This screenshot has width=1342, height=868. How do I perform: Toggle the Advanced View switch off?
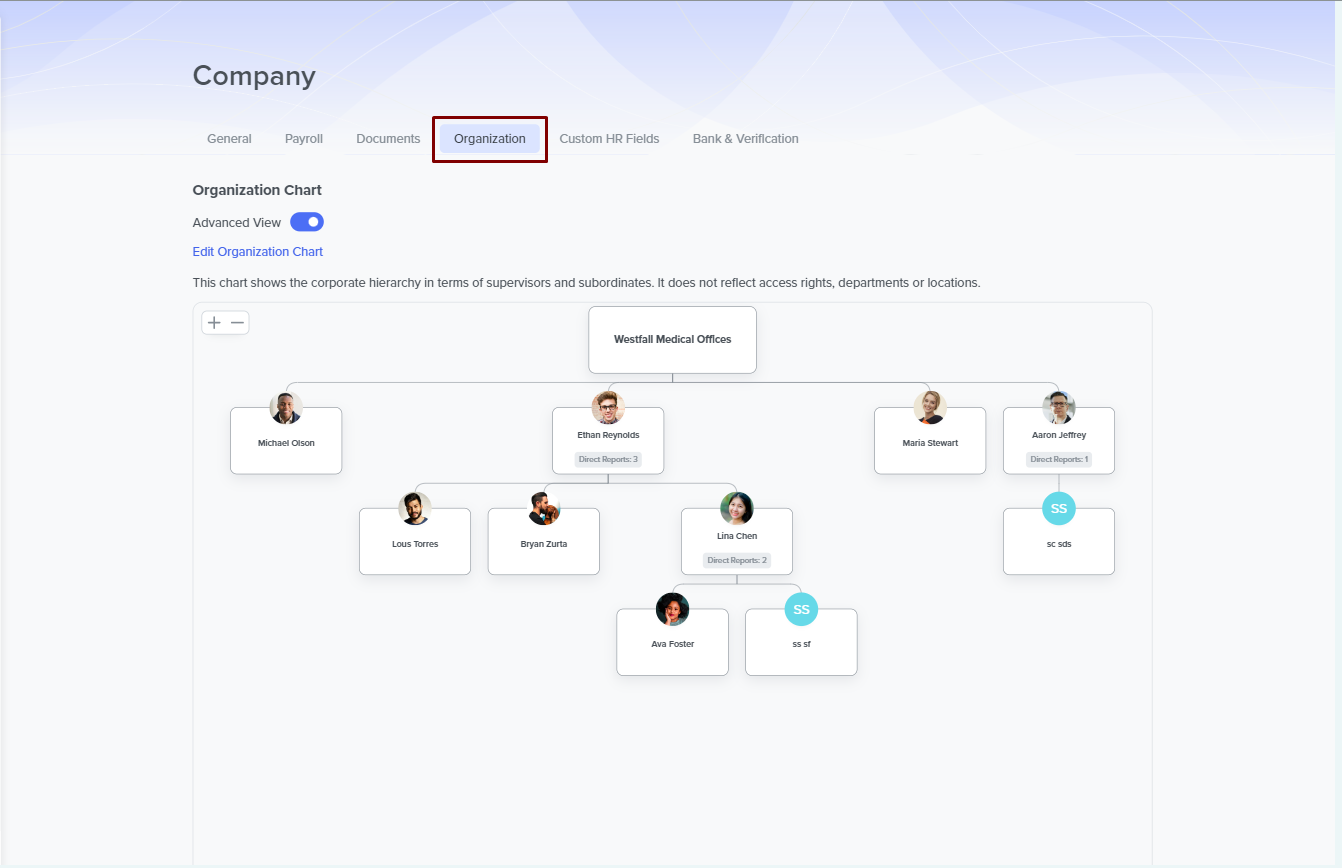click(x=307, y=222)
